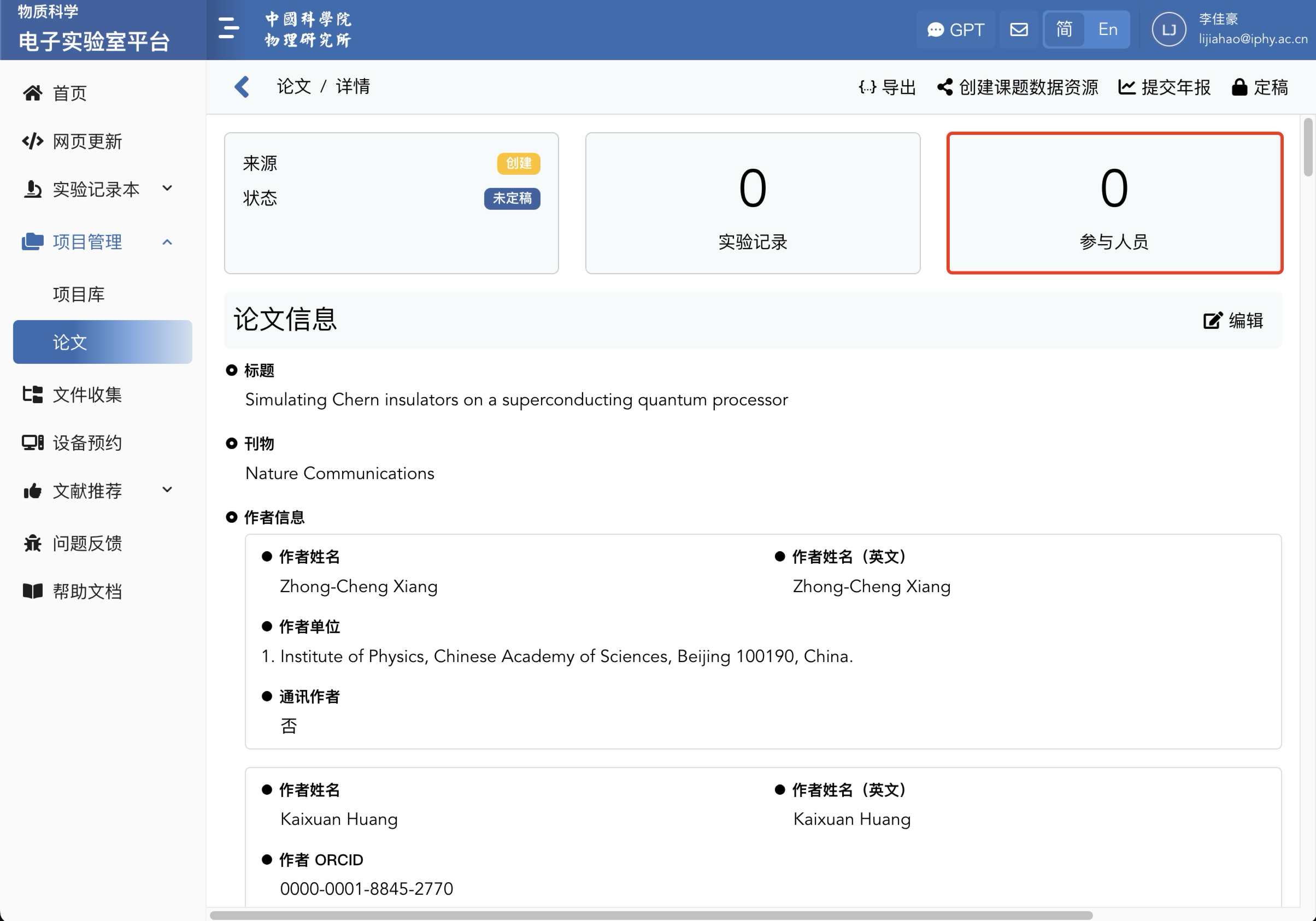Viewport: 1316px width, 921px height.
Task: Click the folder icon for 项目管理
Action: [x=33, y=241]
